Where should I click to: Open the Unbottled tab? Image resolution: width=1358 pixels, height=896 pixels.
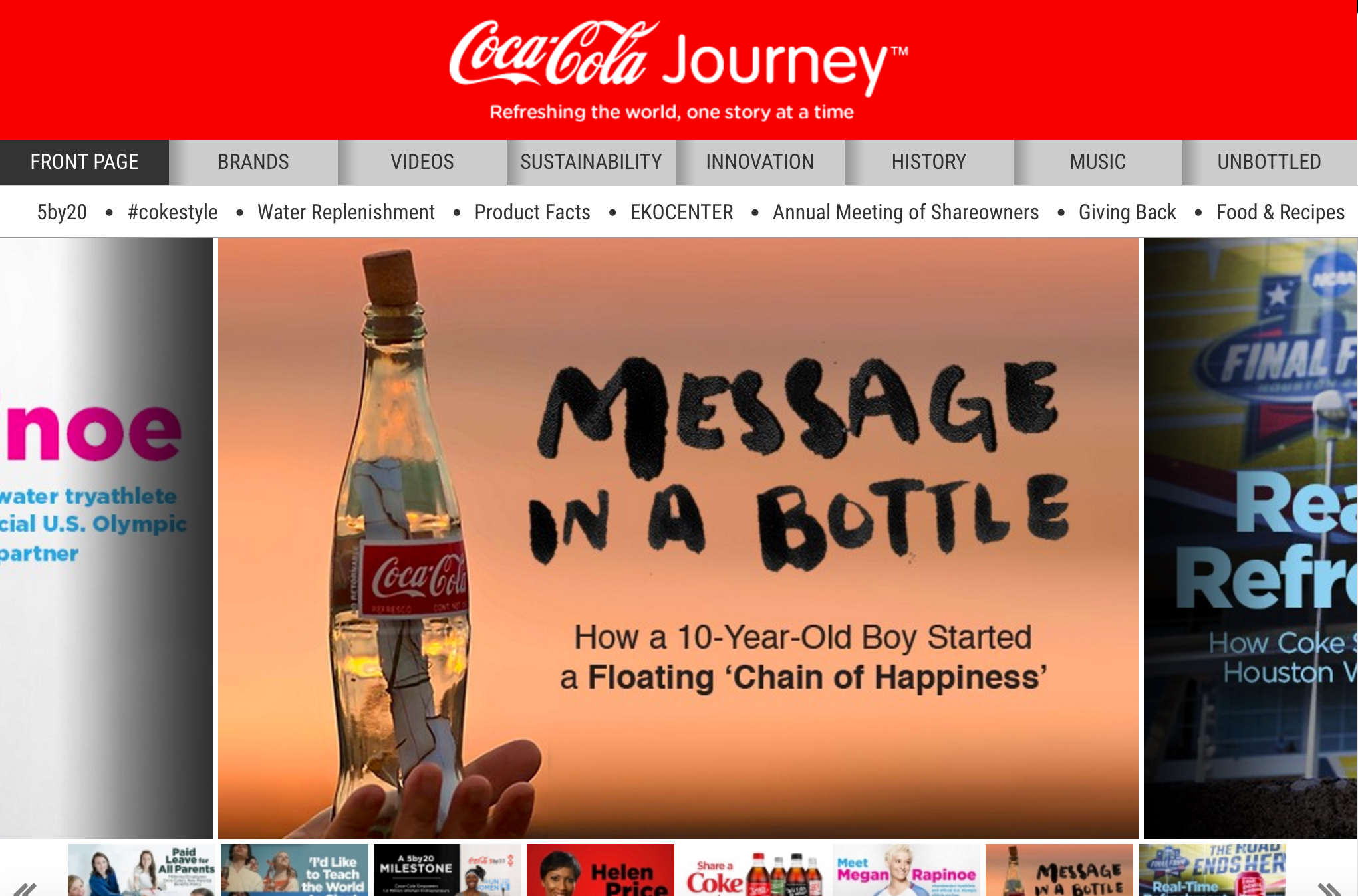click(x=1270, y=162)
